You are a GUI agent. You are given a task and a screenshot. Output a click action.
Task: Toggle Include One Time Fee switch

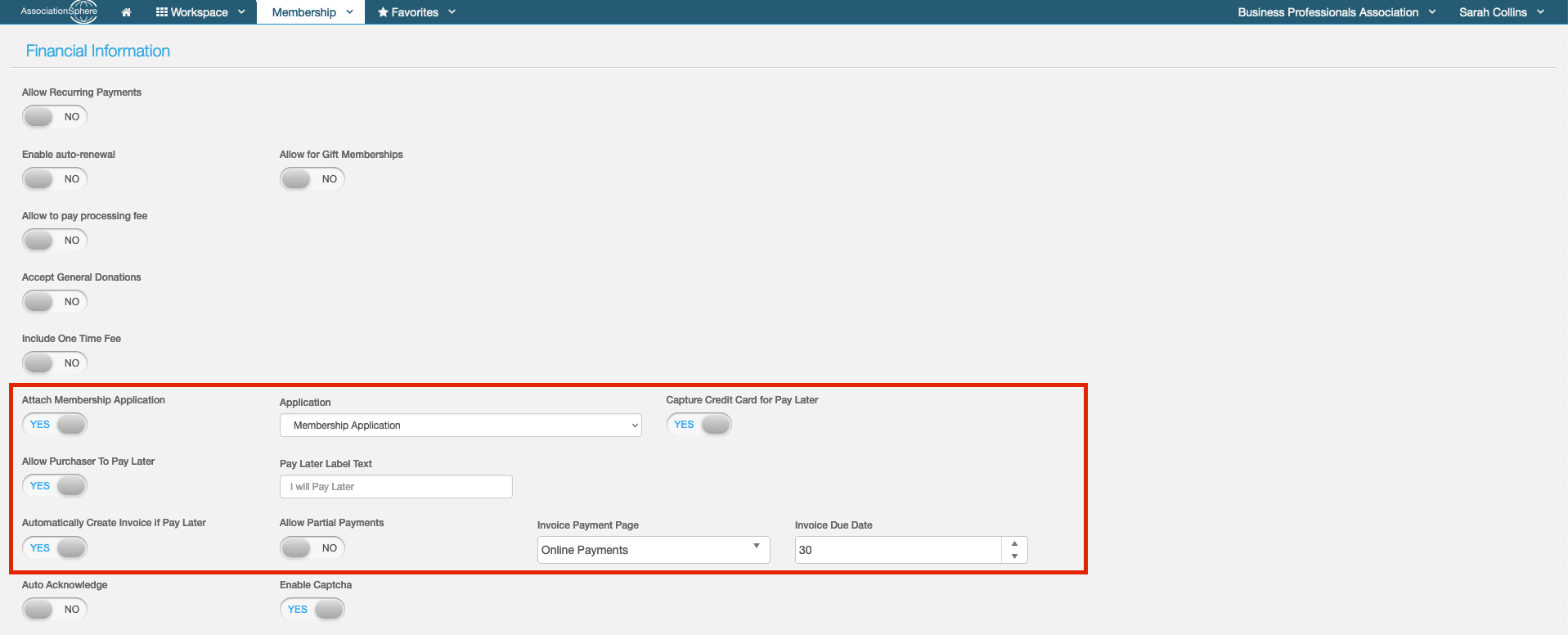click(55, 363)
